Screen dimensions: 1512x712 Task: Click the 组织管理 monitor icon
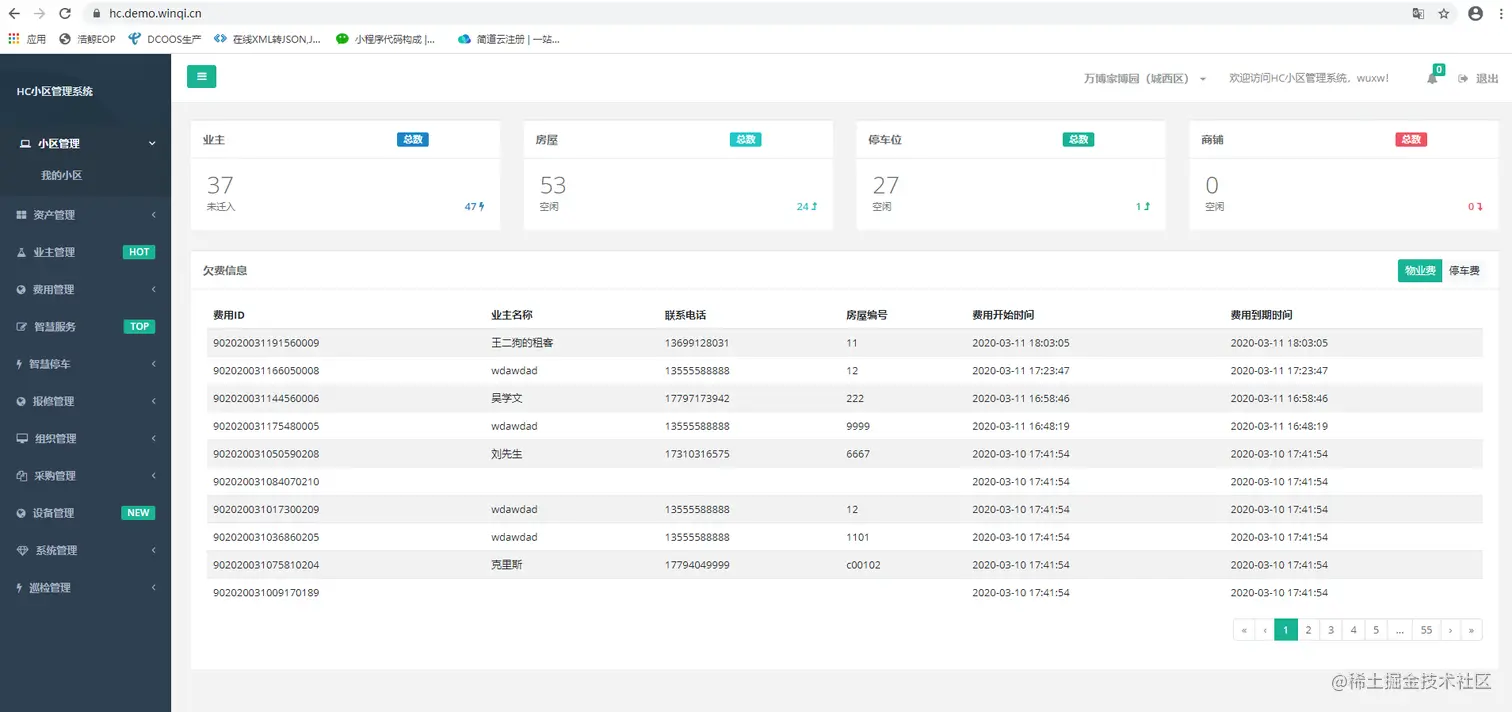tap(23, 438)
